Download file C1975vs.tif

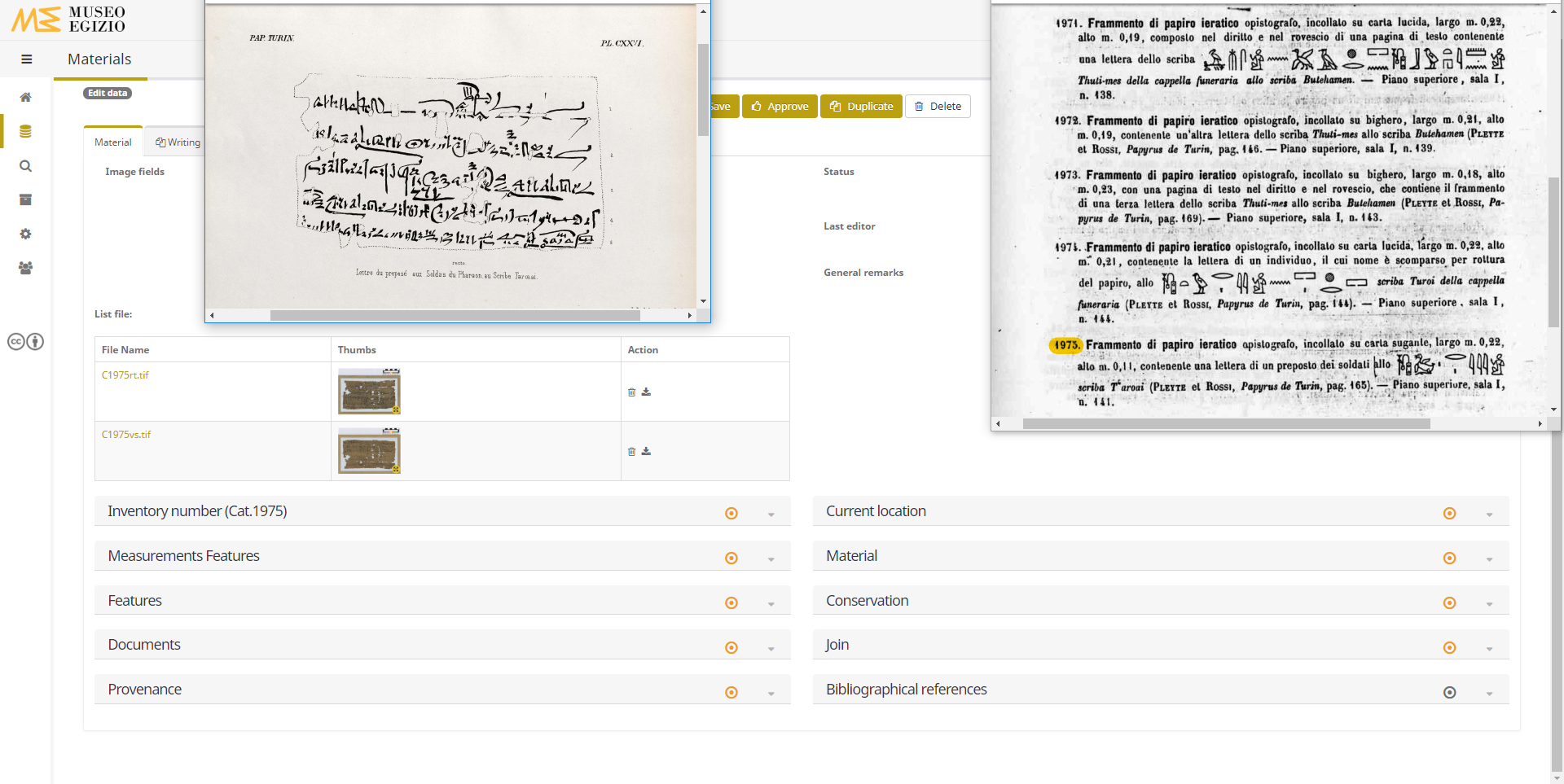coord(646,452)
